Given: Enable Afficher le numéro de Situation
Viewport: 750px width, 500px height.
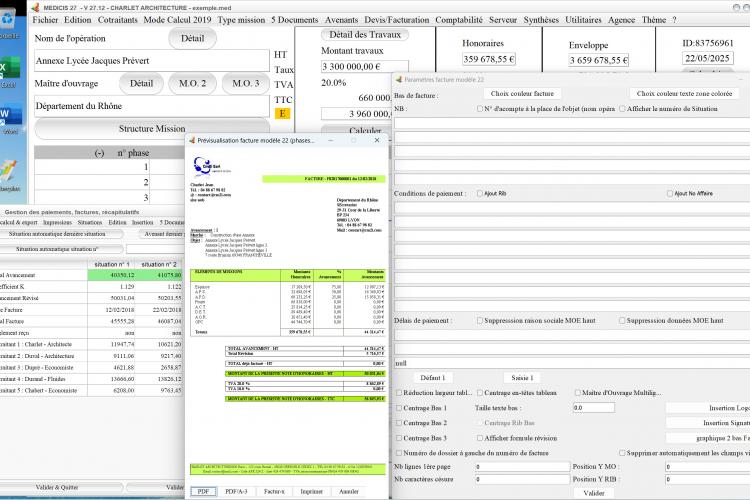Looking at the screenshot, I should tap(622, 109).
